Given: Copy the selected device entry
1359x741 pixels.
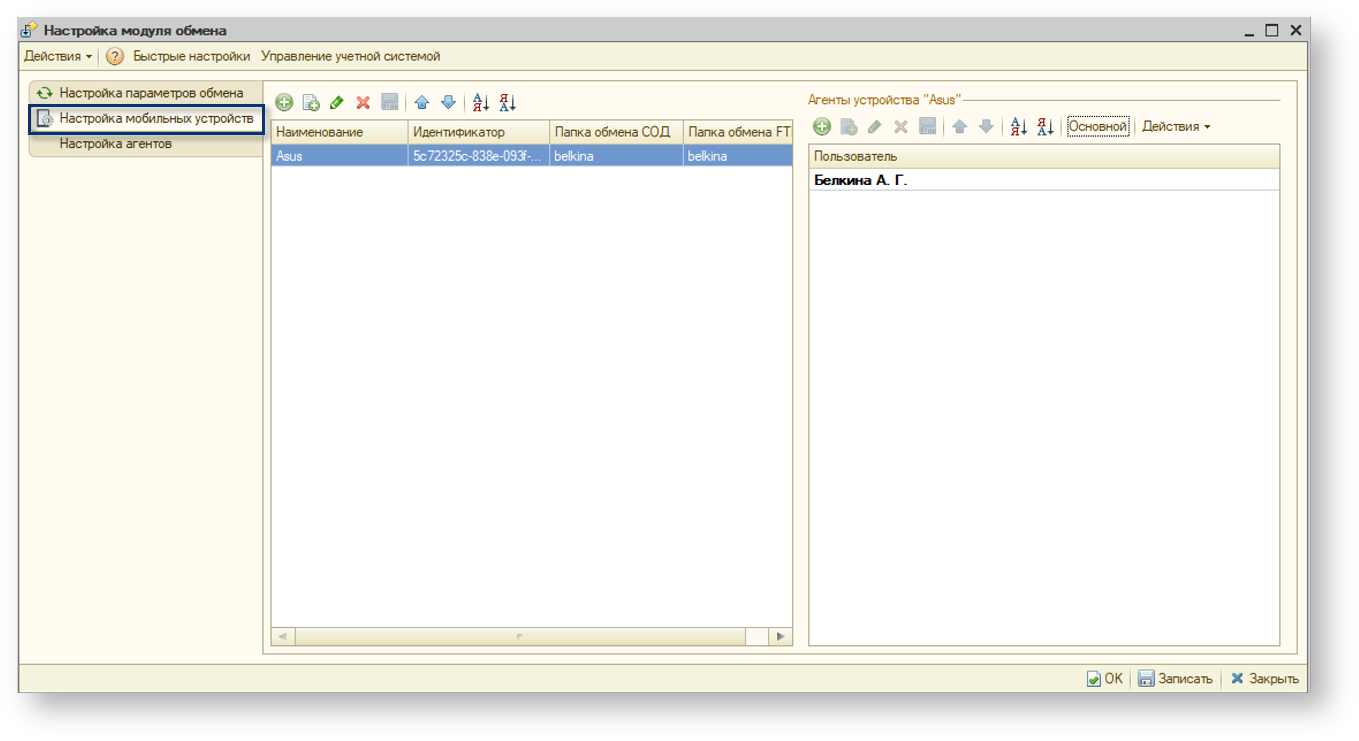Looking at the screenshot, I should tap(311, 102).
